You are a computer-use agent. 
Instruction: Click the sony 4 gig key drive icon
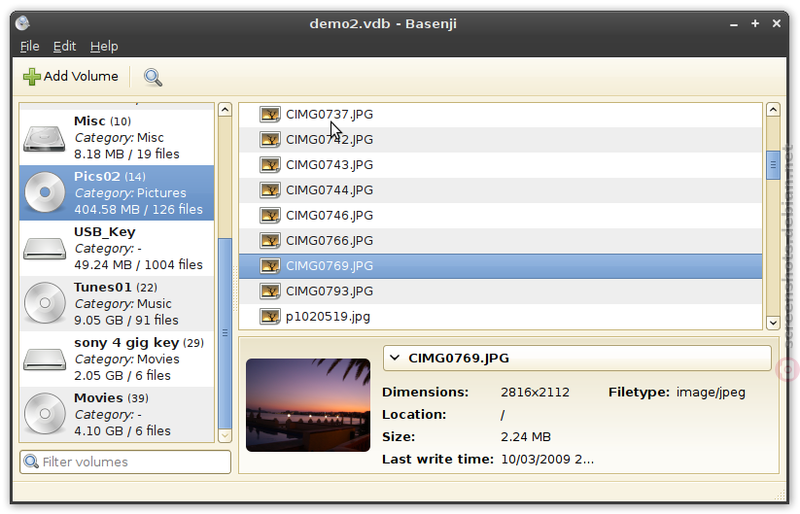(x=44, y=359)
